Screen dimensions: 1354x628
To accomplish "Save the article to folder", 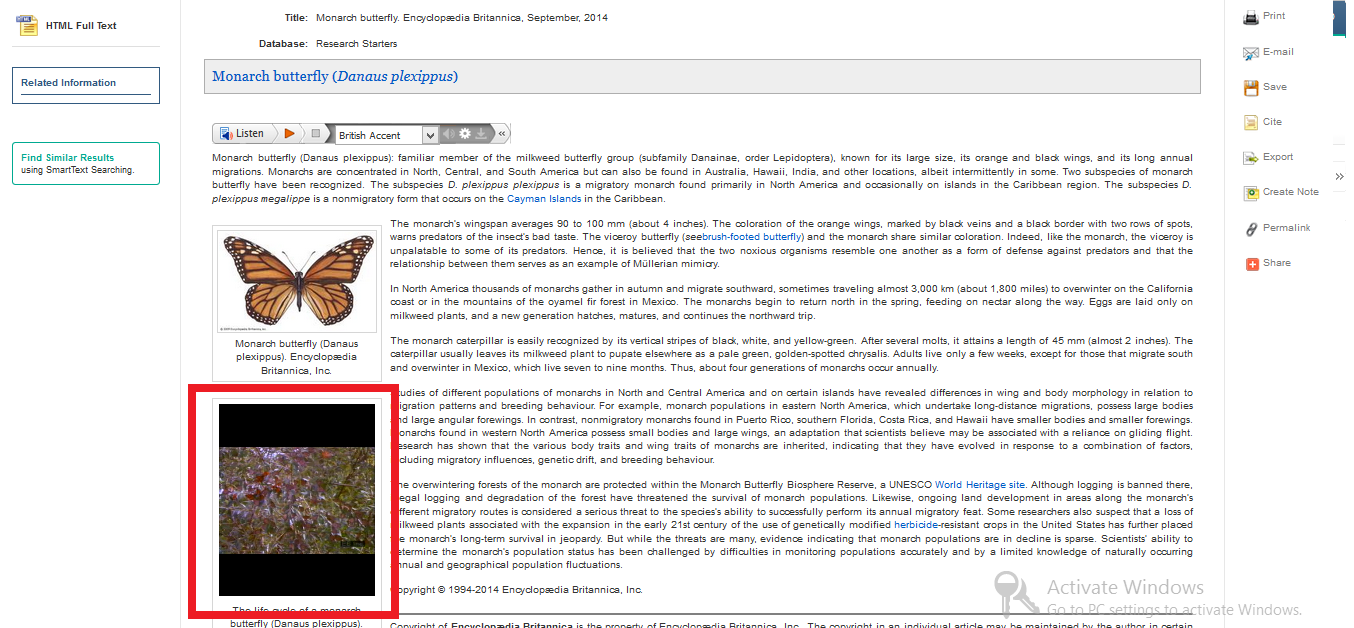I will [x=1265, y=87].
